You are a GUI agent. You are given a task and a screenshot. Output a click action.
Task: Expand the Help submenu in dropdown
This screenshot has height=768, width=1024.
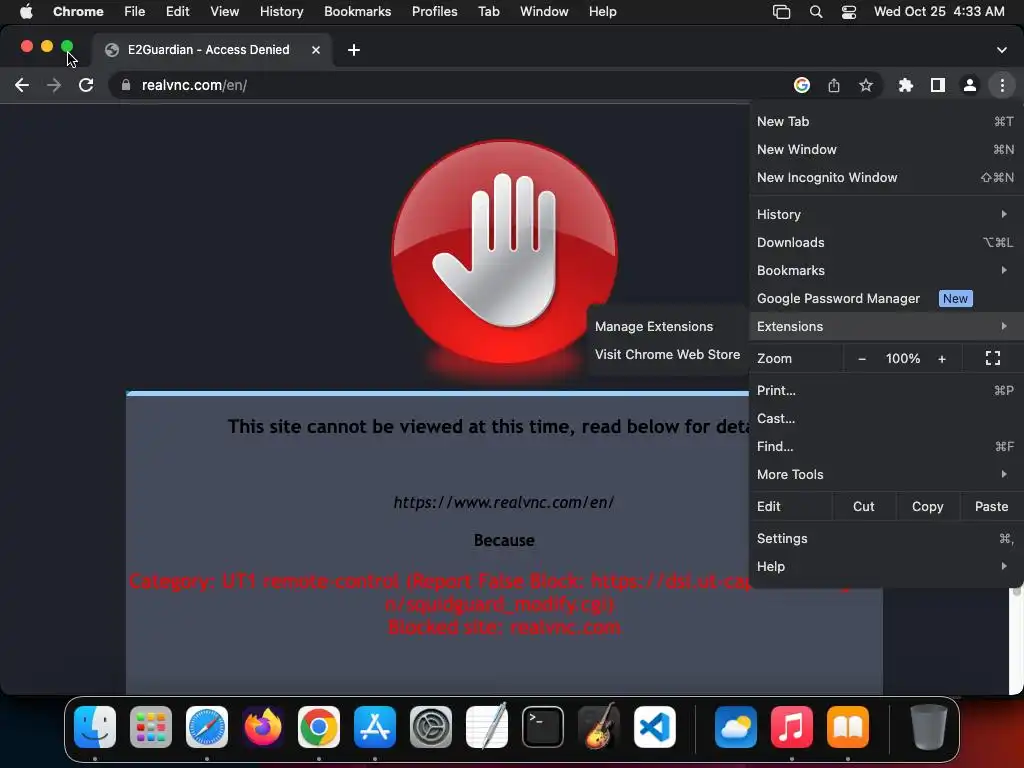pos(885,567)
